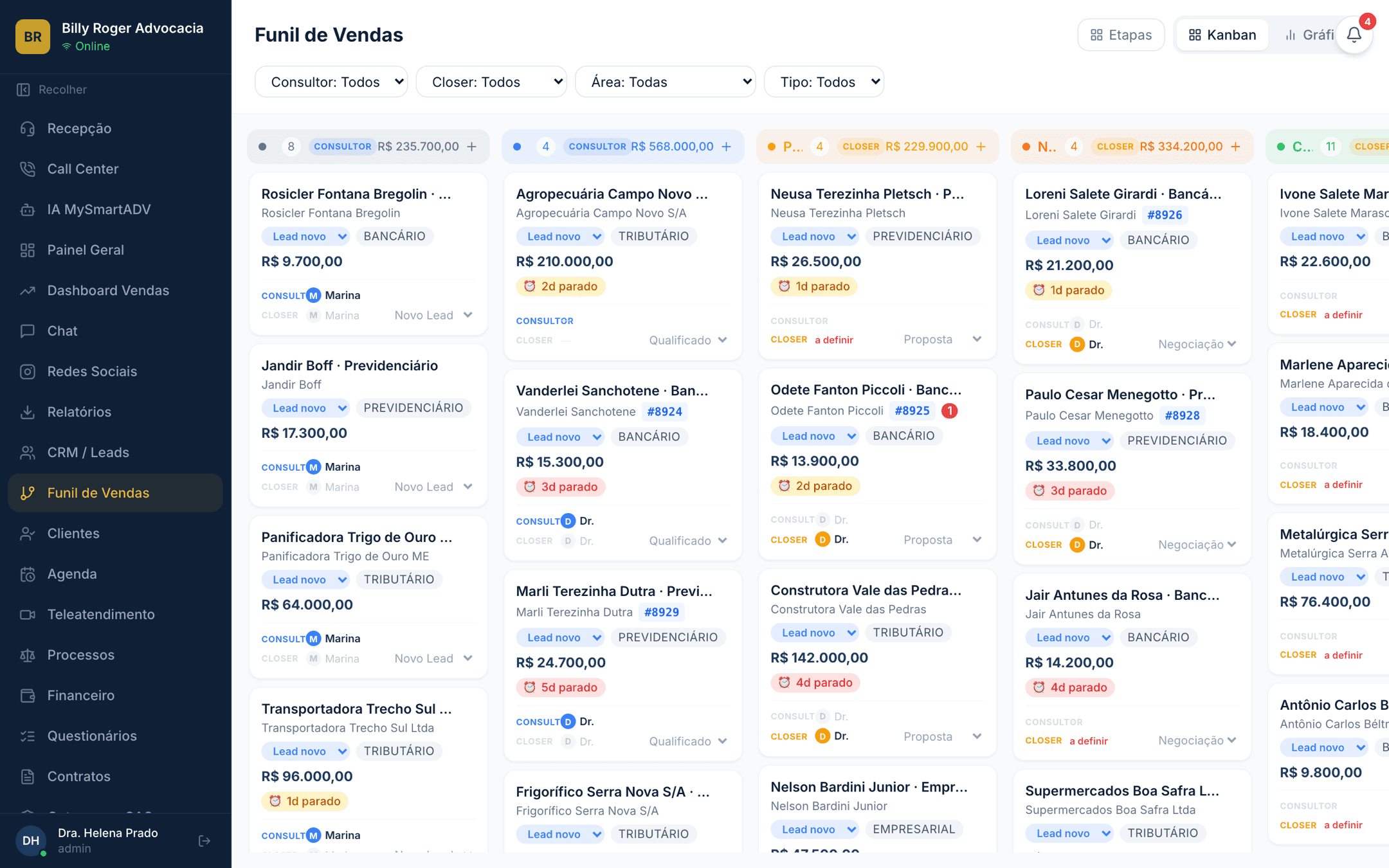Change Negociação stage on Loreni Salete Girardi card
Screen dimensions: 1389x868
[1197, 344]
